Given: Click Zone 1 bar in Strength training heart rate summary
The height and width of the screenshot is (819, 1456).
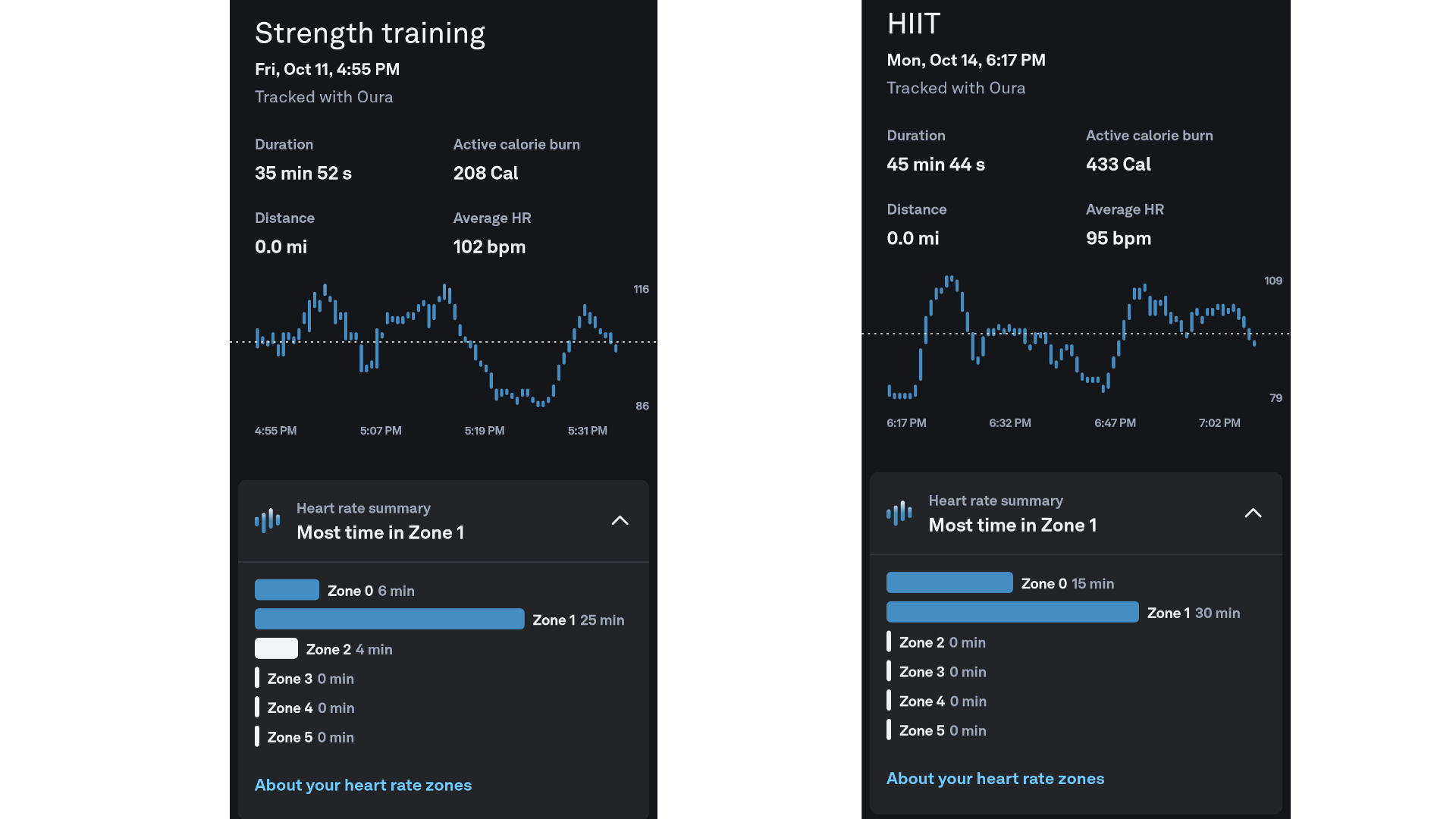Looking at the screenshot, I should point(389,619).
